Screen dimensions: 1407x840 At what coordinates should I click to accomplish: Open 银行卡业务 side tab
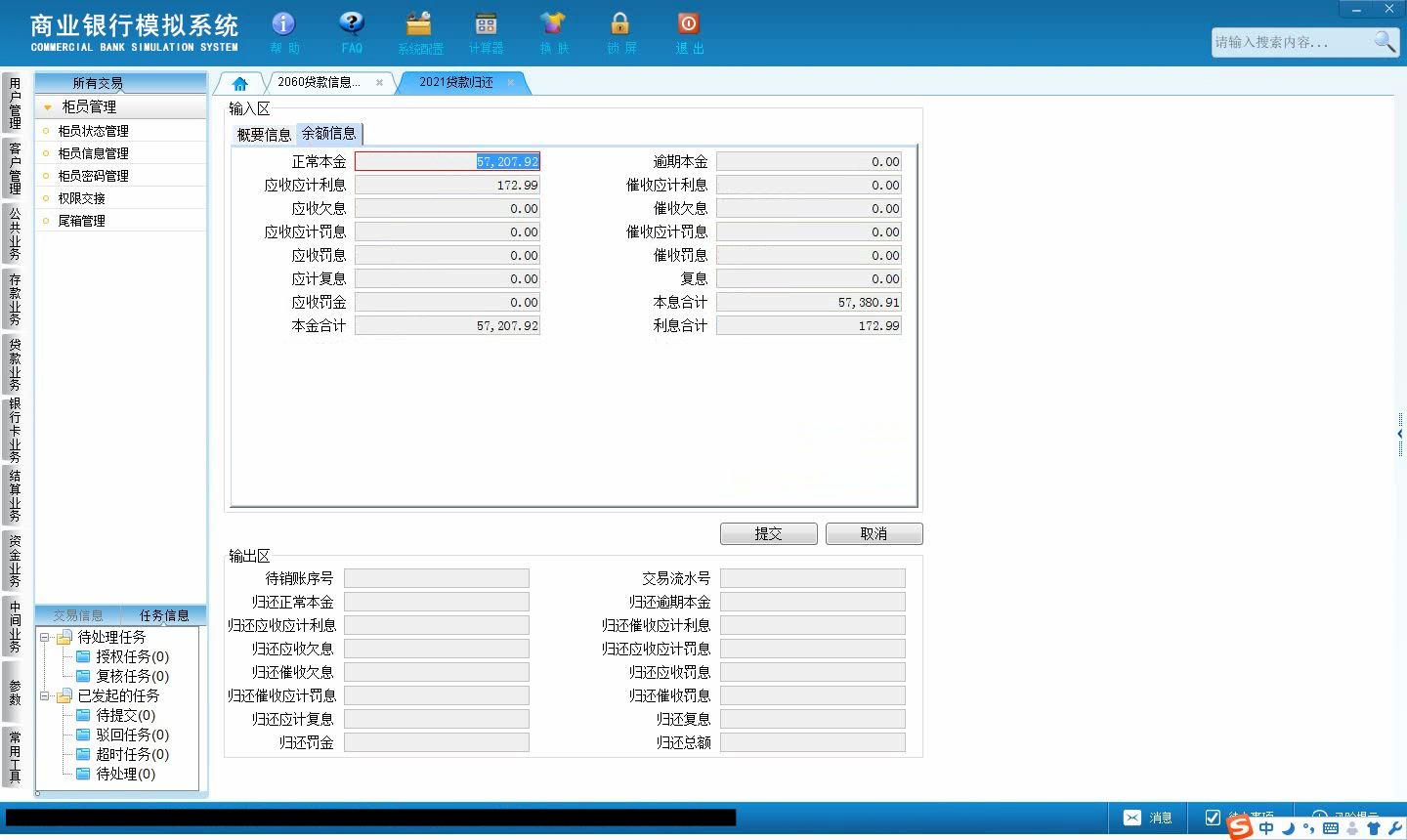tap(14, 430)
